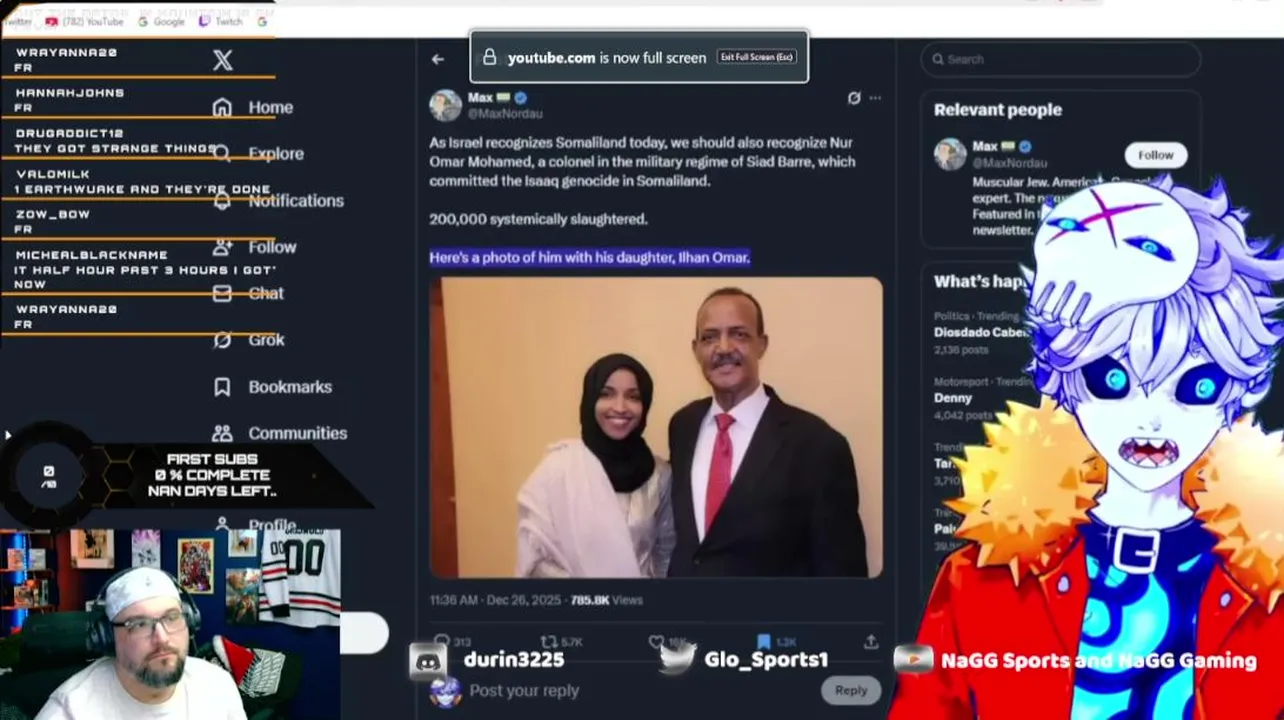Open the Grok icon in the sidebar
The image size is (1284, 720).
click(x=222, y=340)
